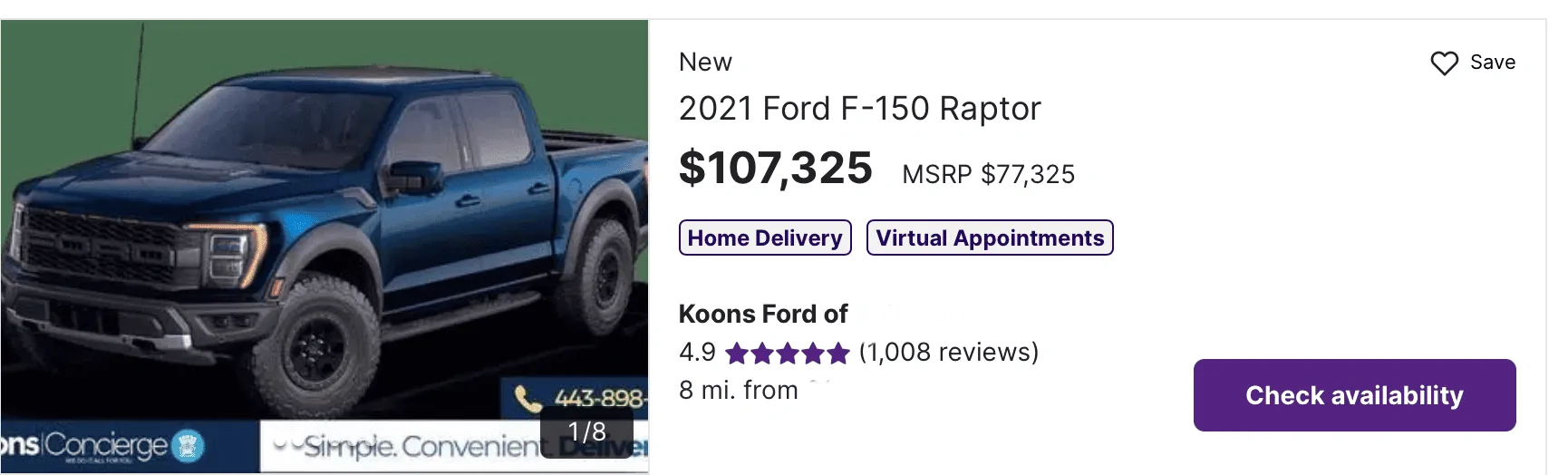Click the five-star rating icons
The width and height of the screenshot is (1568, 475).
coord(788,353)
